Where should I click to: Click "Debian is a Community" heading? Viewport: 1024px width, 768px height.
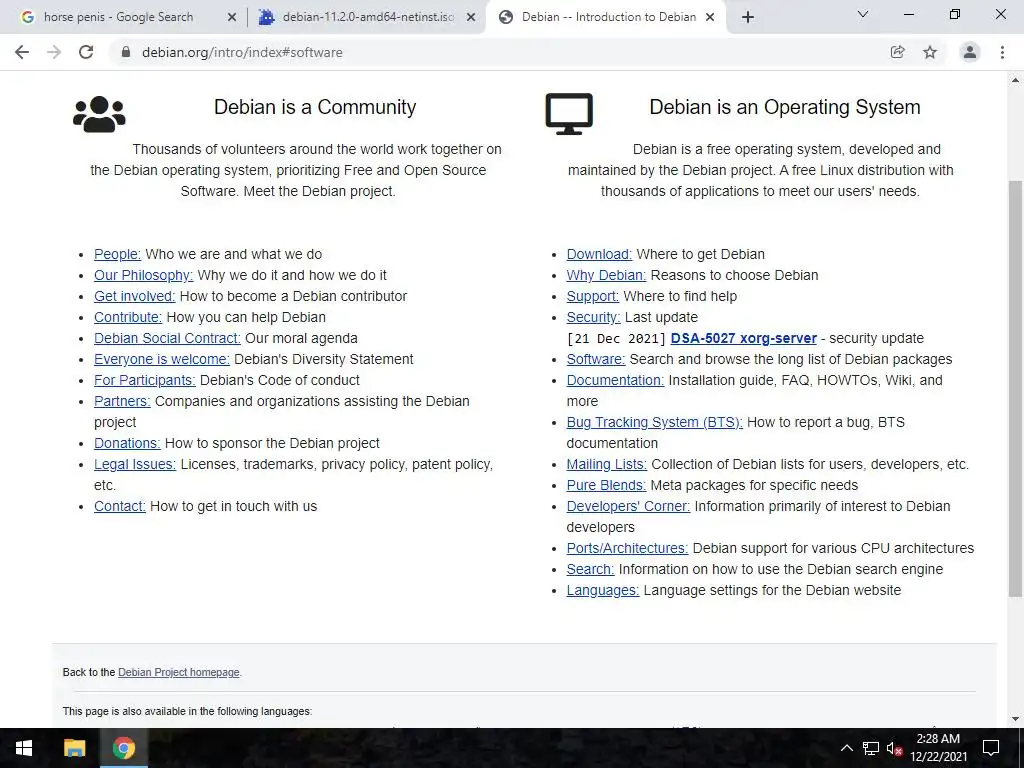[x=315, y=107]
